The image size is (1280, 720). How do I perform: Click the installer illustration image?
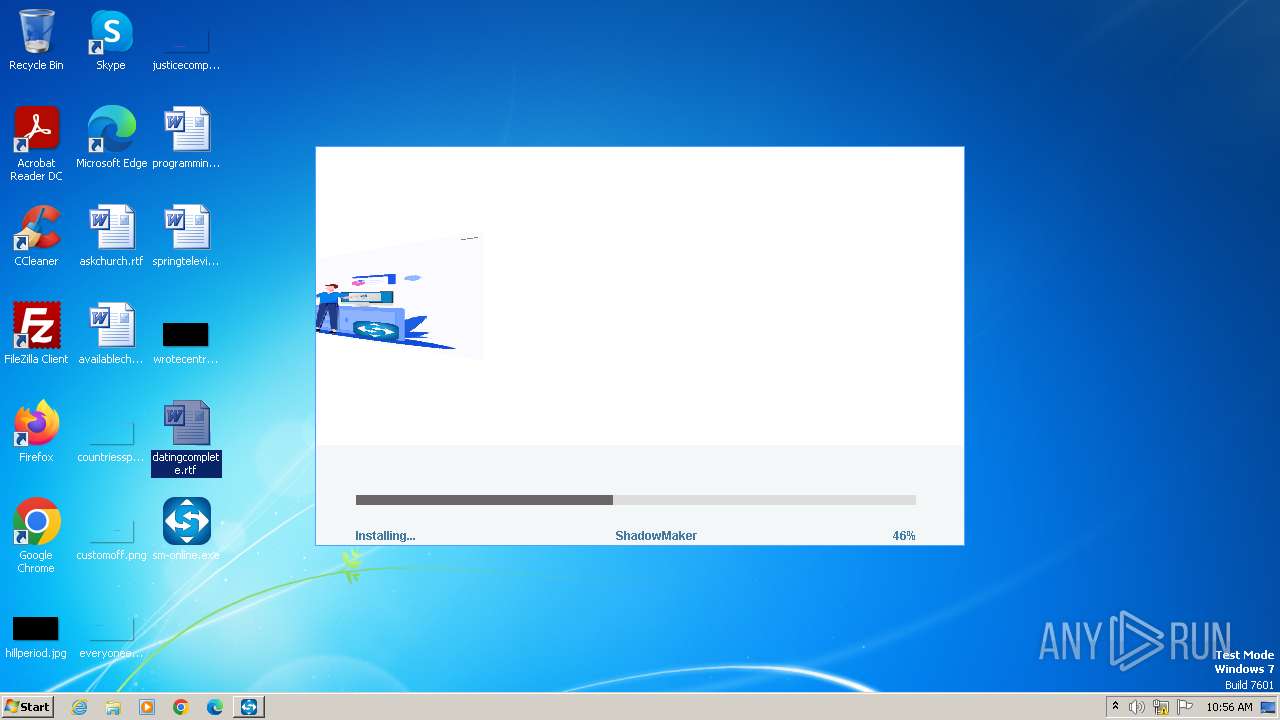pyautogui.click(x=399, y=297)
